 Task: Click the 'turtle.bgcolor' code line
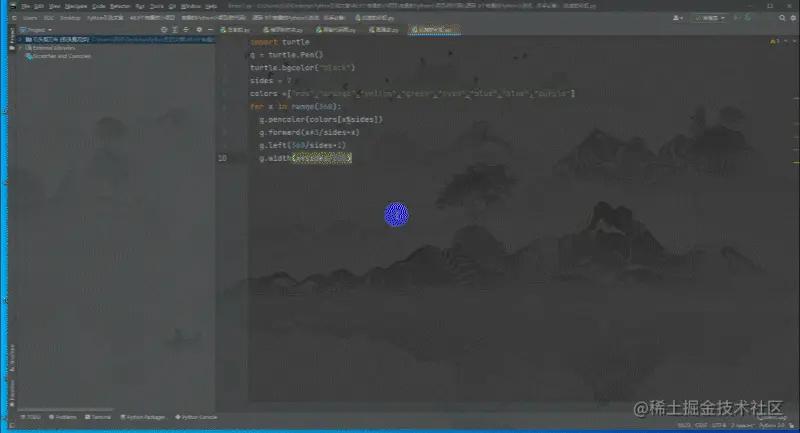click(302, 68)
